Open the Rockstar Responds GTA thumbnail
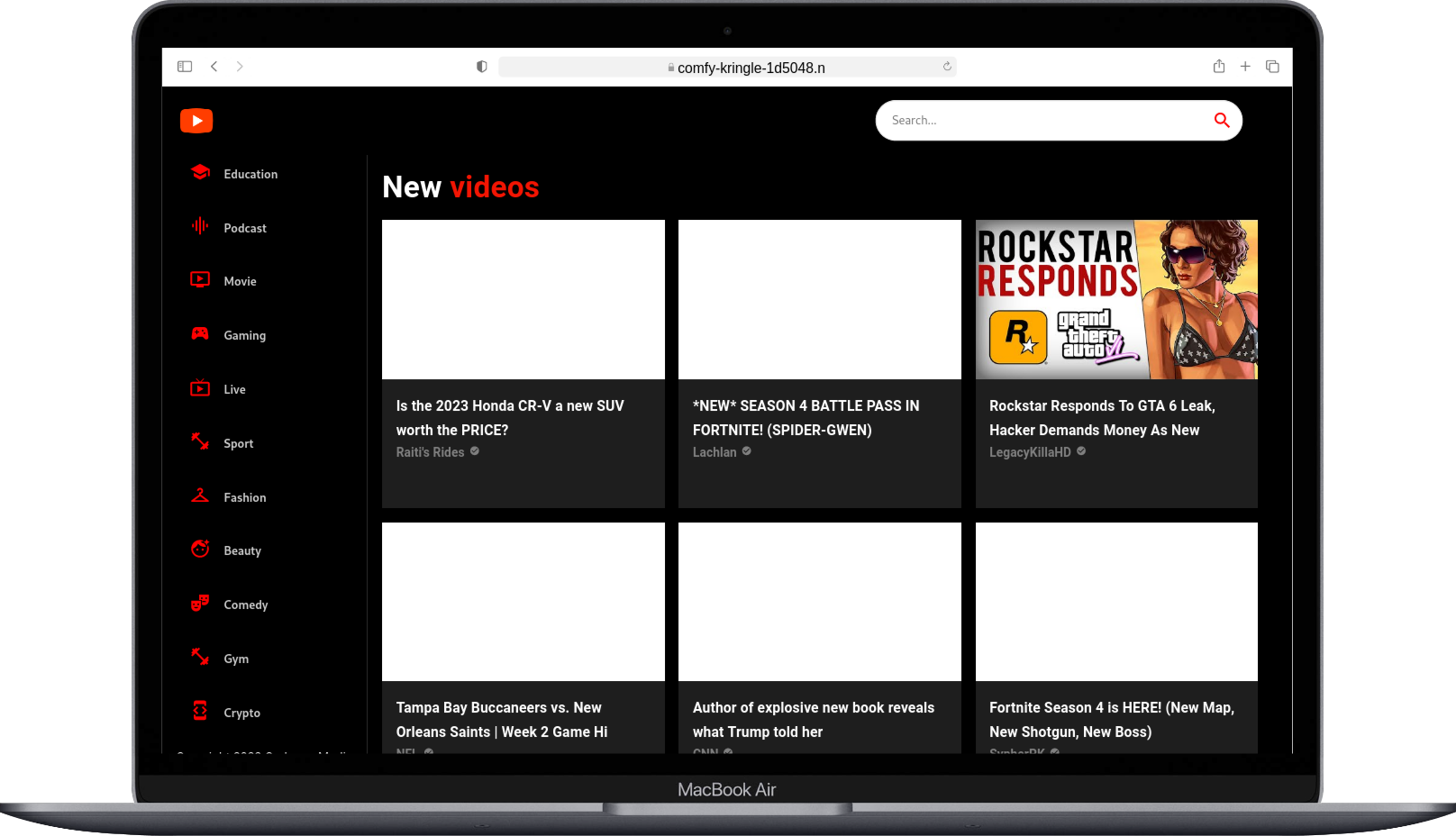Viewport: 1456px width, 836px height. [x=1116, y=299]
